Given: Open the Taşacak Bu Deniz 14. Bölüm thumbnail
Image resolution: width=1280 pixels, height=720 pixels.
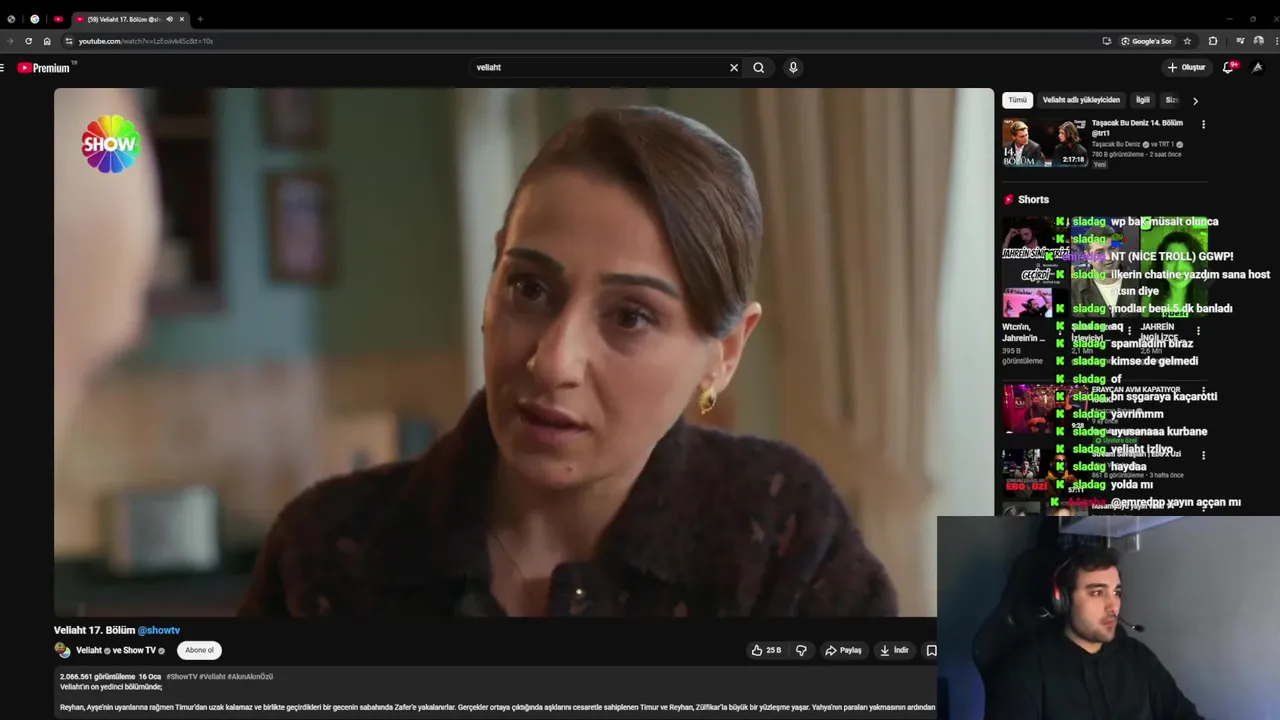Looking at the screenshot, I should coord(1044,143).
